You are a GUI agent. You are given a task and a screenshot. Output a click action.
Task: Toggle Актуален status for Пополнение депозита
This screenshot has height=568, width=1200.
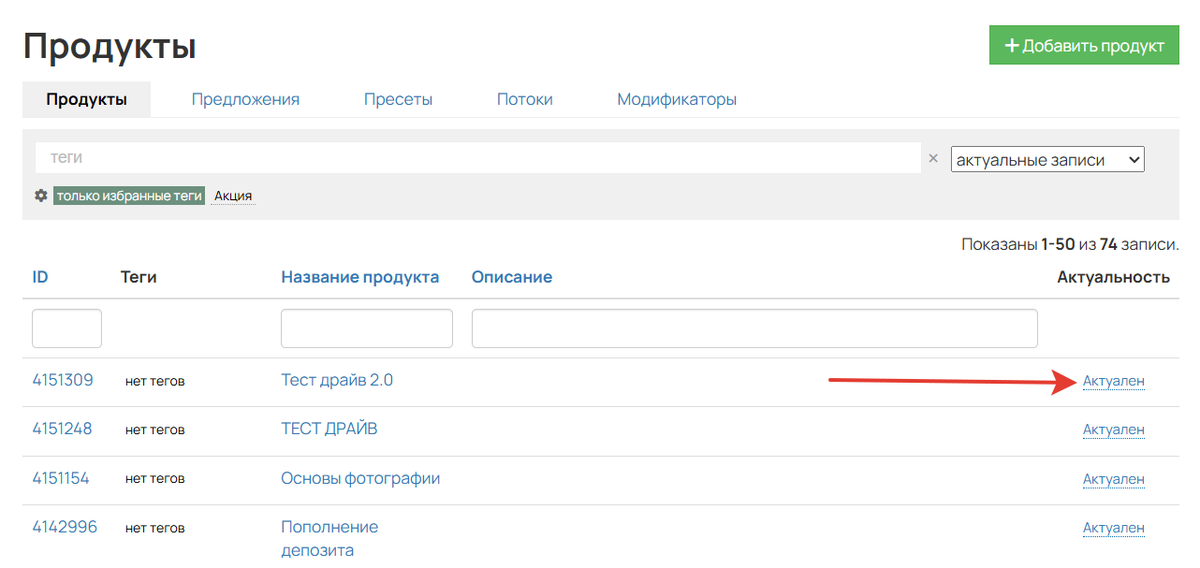(x=1114, y=528)
